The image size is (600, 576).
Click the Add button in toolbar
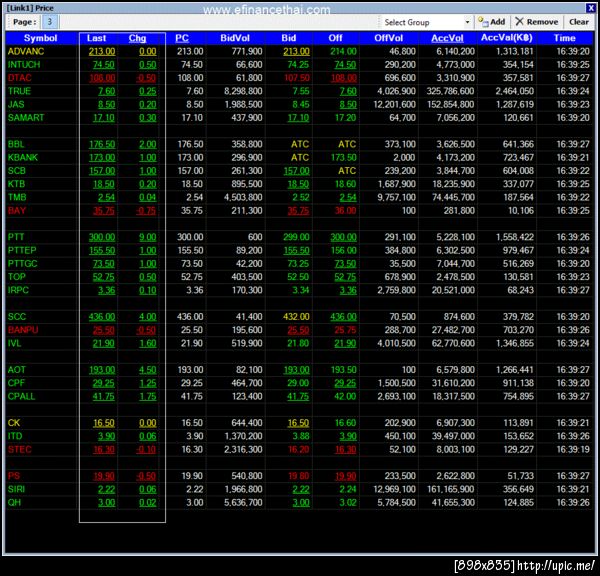coord(492,22)
